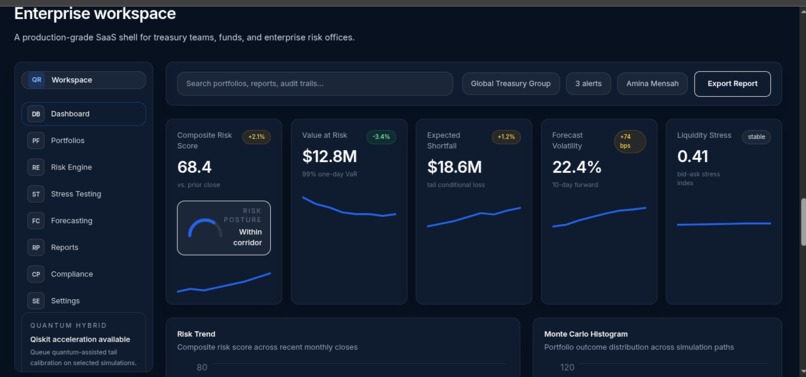Click the Monte Carlo Histogram panel title
This screenshot has height=377, width=806.
pyautogui.click(x=586, y=334)
